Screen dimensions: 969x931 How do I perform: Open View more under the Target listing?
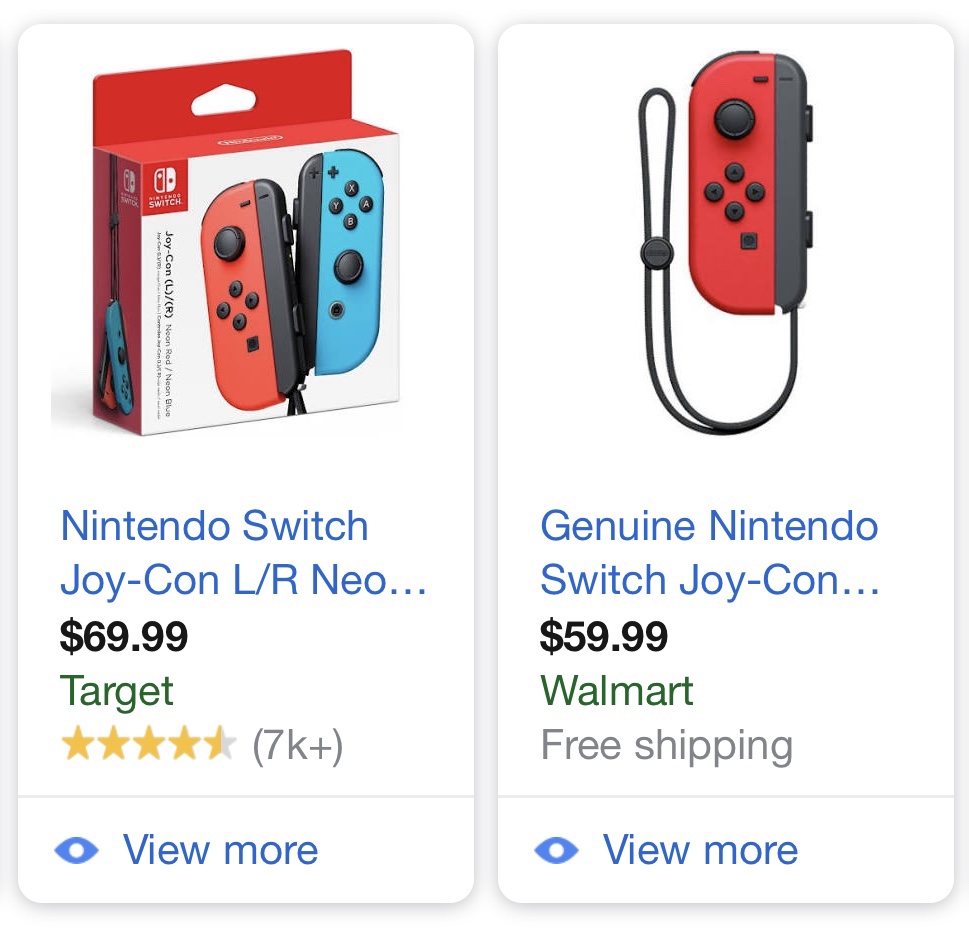tap(220, 851)
